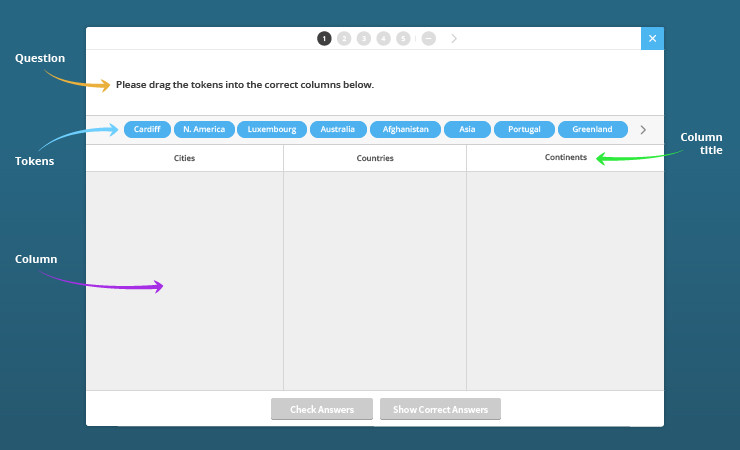The image size is (740, 450).
Task: Click the Show Correct Answers button
Action: click(440, 409)
